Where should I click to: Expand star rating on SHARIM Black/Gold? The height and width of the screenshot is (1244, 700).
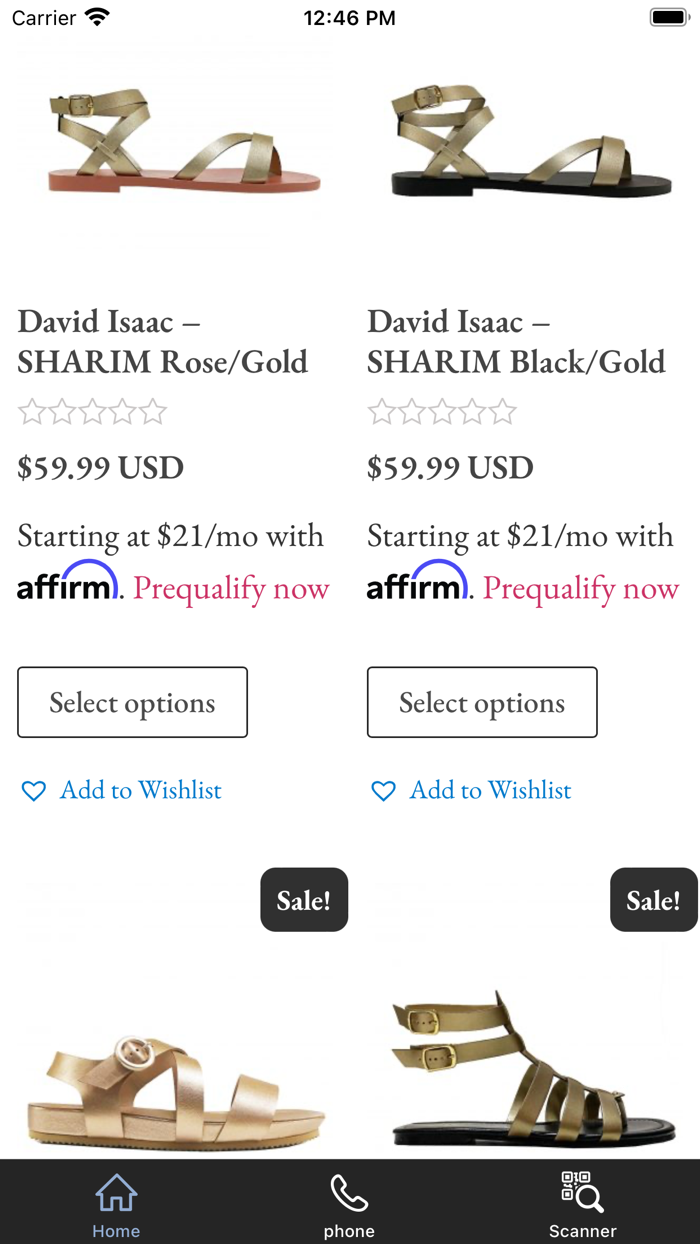click(442, 411)
